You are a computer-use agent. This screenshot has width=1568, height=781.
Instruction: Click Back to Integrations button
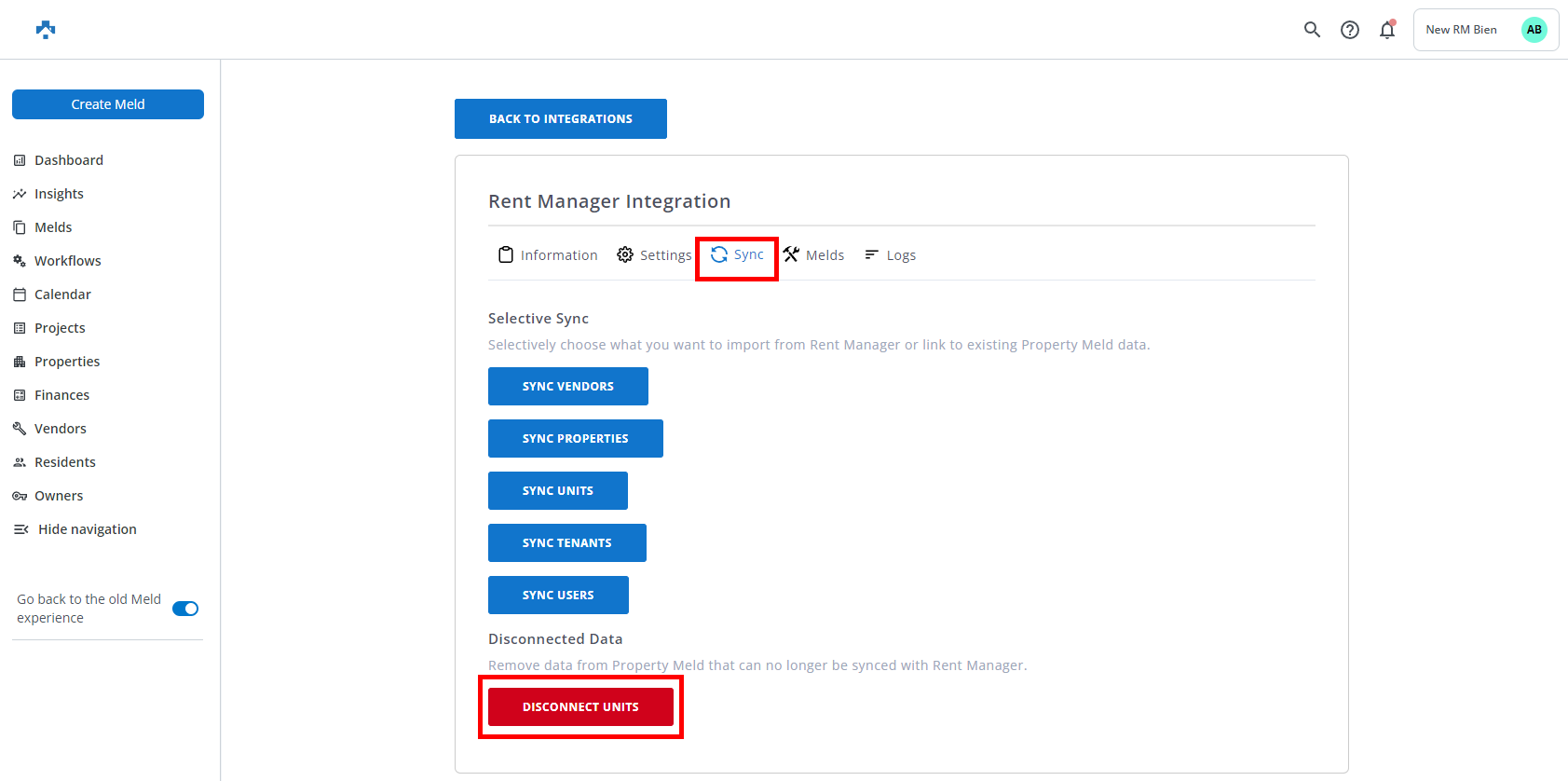[x=560, y=119]
